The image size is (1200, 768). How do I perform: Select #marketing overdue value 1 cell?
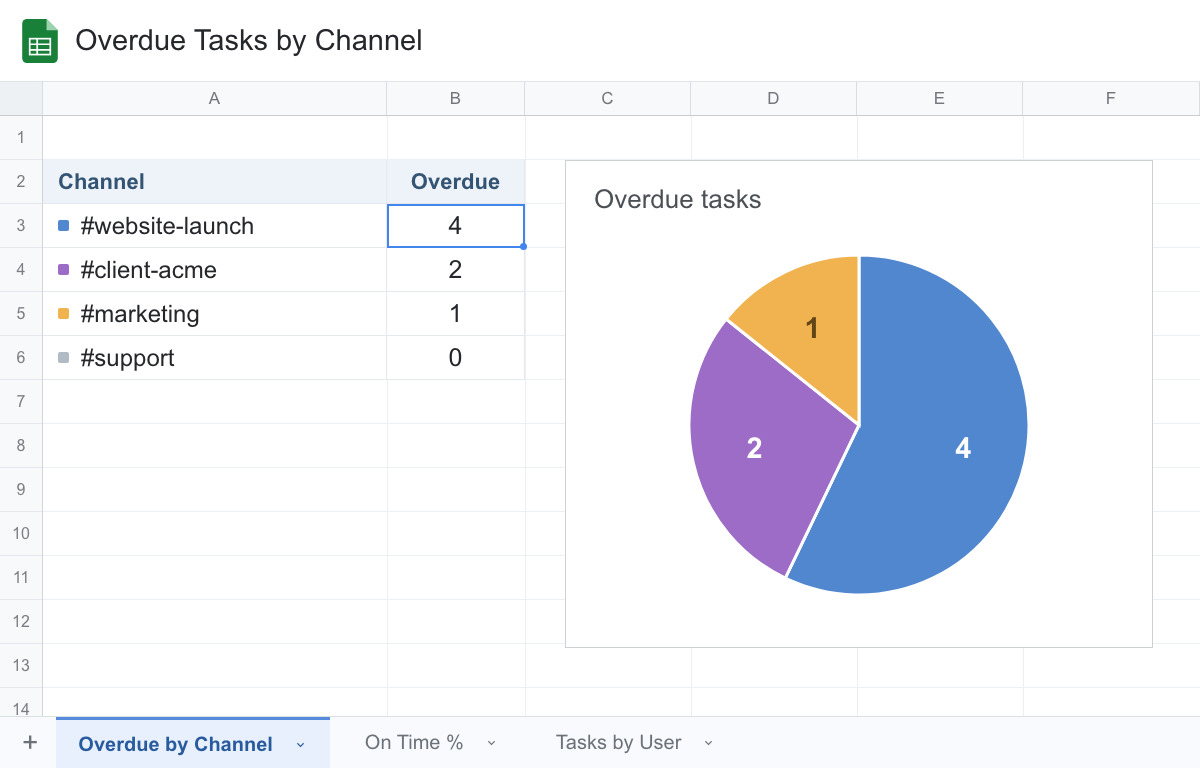coord(455,314)
